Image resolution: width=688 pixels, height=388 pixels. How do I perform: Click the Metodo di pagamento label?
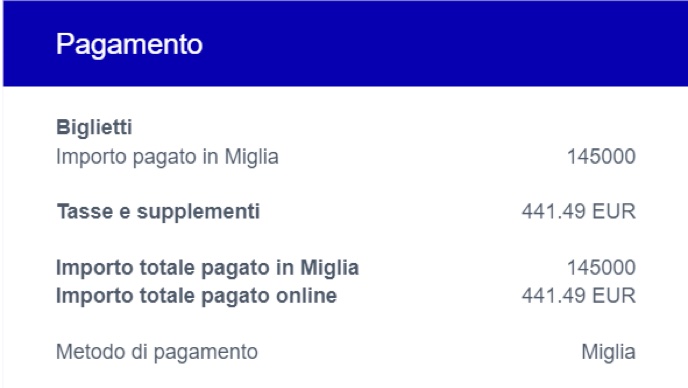click(x=157, y=352)
